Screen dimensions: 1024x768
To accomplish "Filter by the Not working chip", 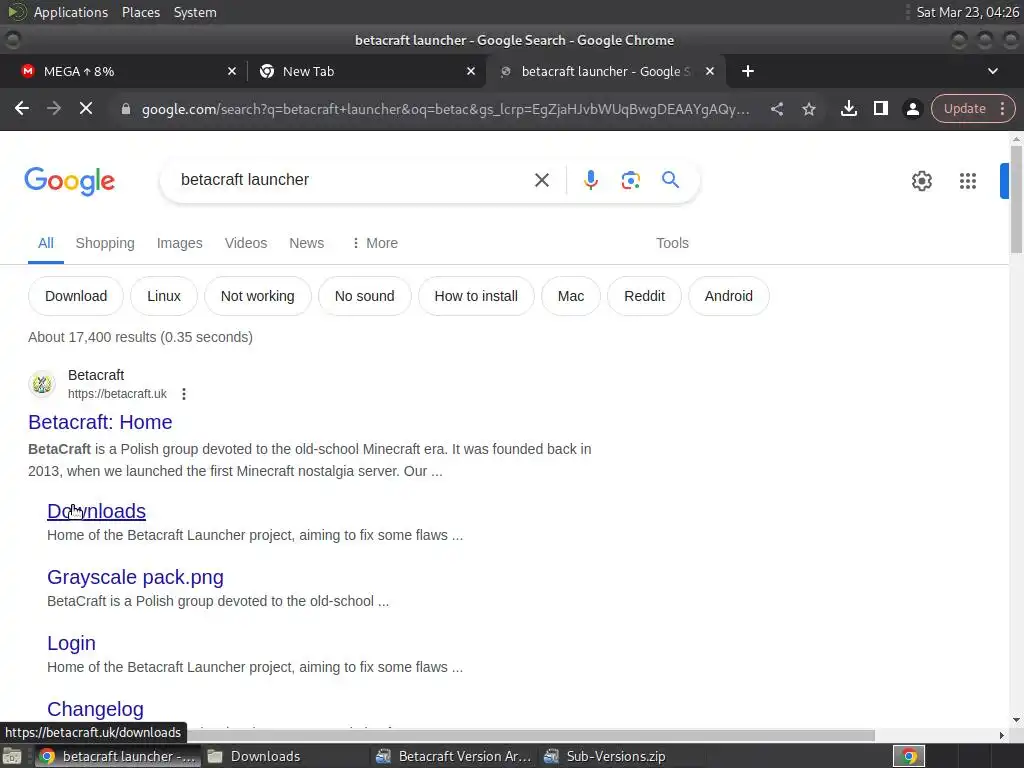I will pos(257,296).
